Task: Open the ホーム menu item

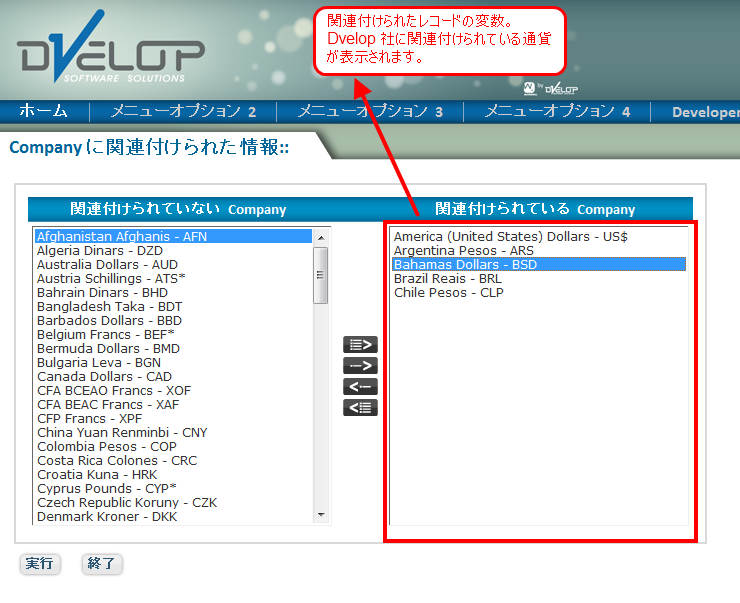Action: pos(43,112)
